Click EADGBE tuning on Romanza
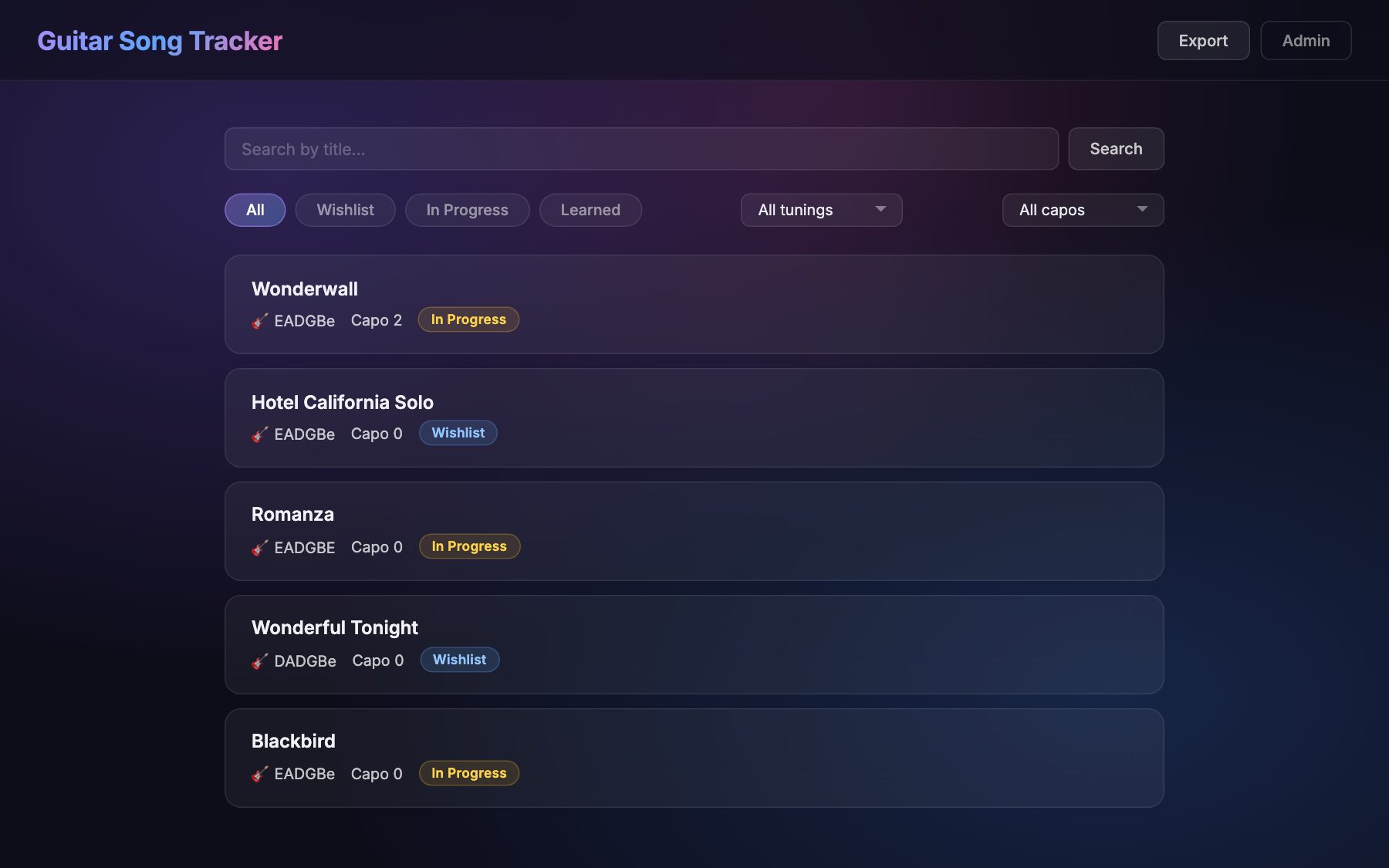This screenshot has width=1389, height=868. (305, 548)
